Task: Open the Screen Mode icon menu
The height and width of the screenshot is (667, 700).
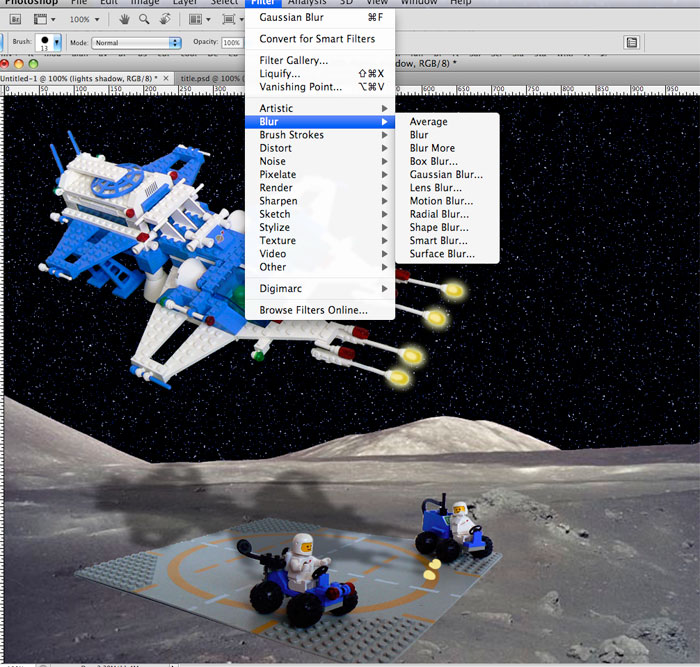Action: click(233, 19)
